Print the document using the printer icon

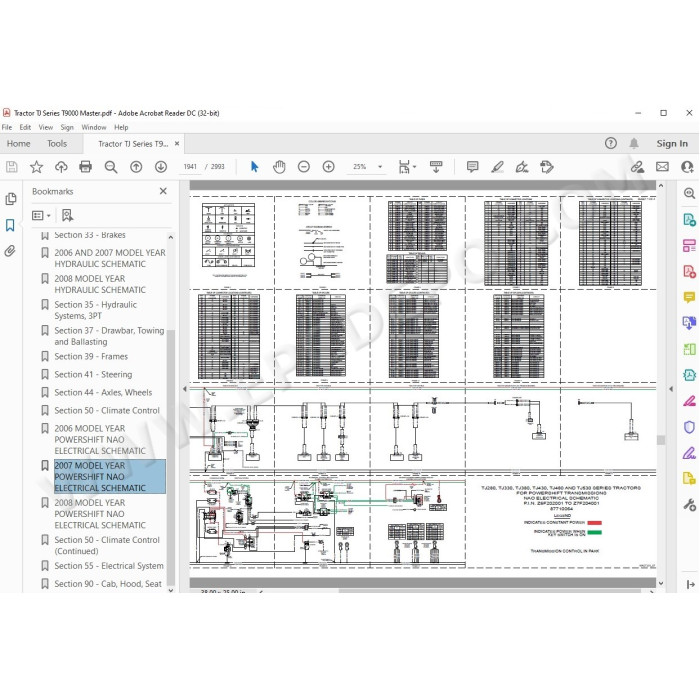point(85,167)
